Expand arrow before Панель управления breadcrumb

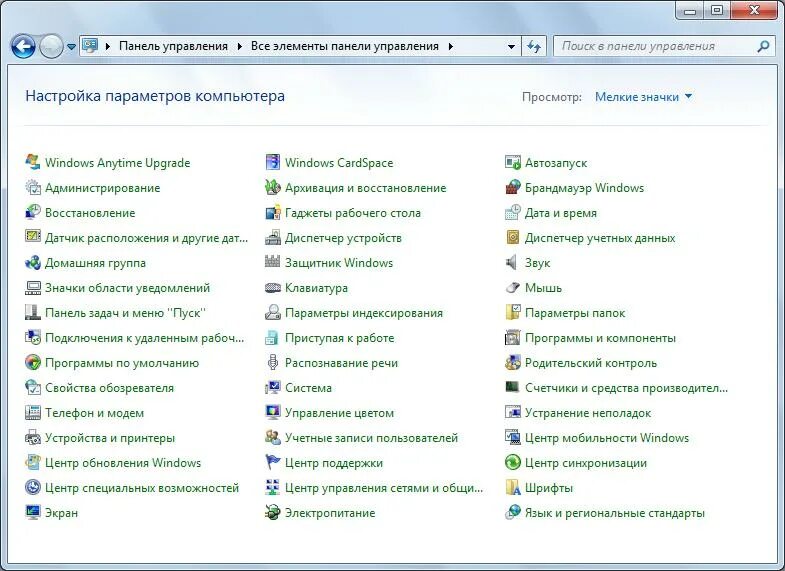point(107,47)
